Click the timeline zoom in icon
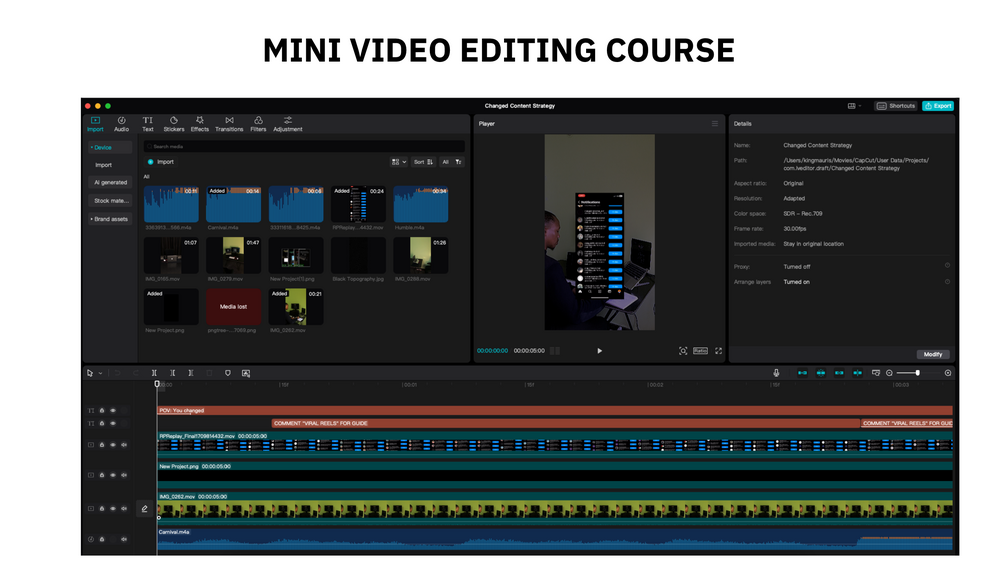This screenshot has height=565, width=1005. coord(948,373)
